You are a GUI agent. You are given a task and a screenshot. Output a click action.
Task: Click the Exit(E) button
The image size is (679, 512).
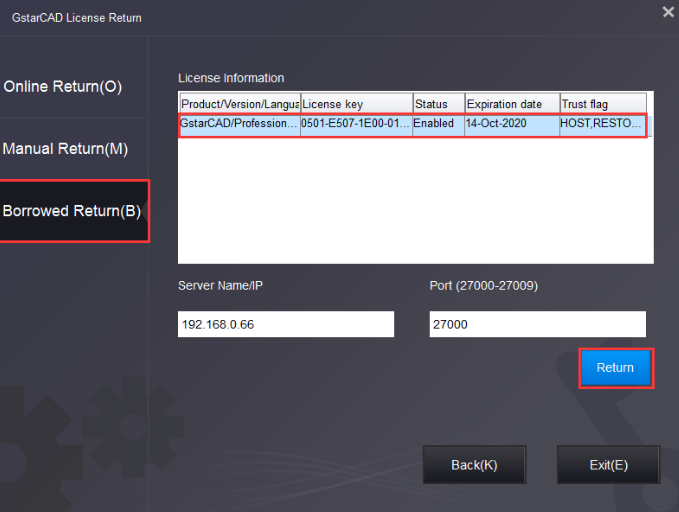coord(608,465)
